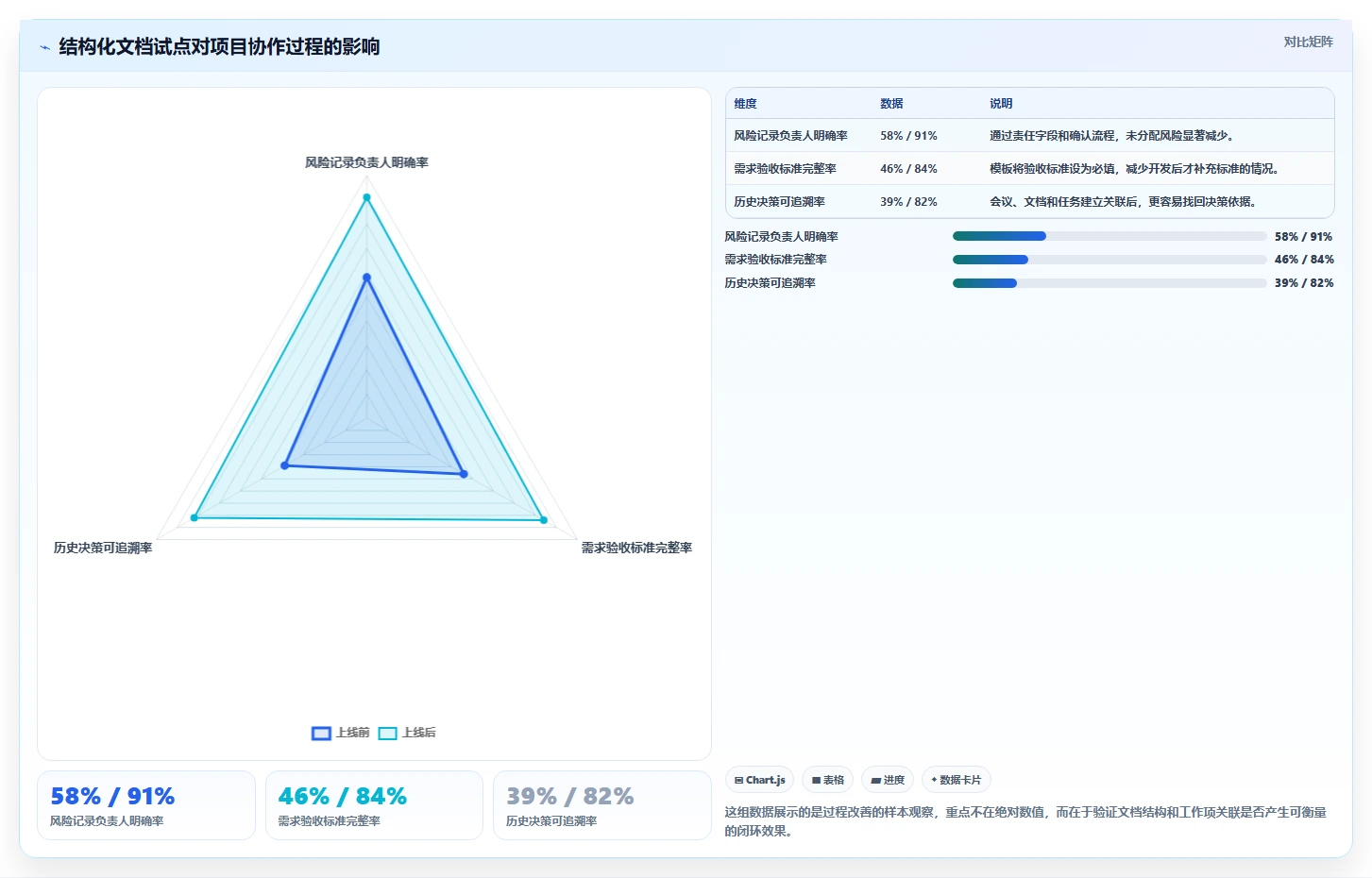Click the 上线前 top vertex data point
The height and width of the screenshot is (878, 1372).
point(366,278)
